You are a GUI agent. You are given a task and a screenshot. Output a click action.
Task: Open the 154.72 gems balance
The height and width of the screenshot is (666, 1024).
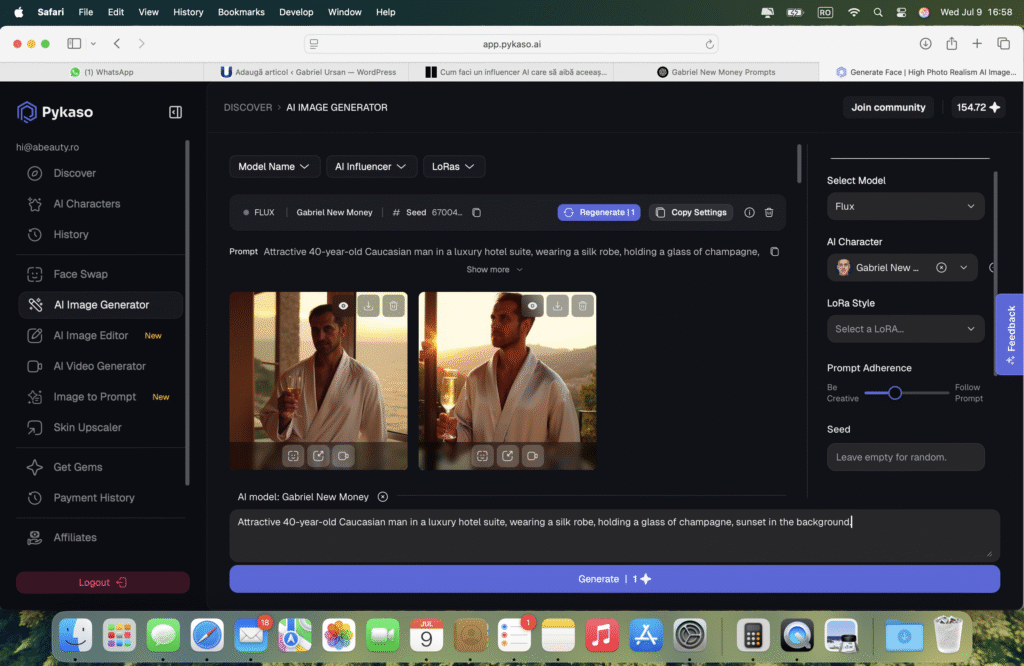point(977,108)
